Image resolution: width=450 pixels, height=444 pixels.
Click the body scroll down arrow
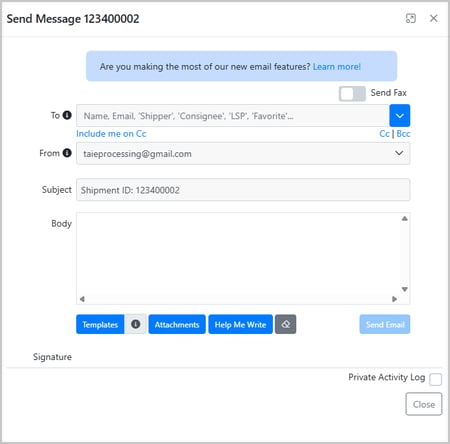pos(404,289)
